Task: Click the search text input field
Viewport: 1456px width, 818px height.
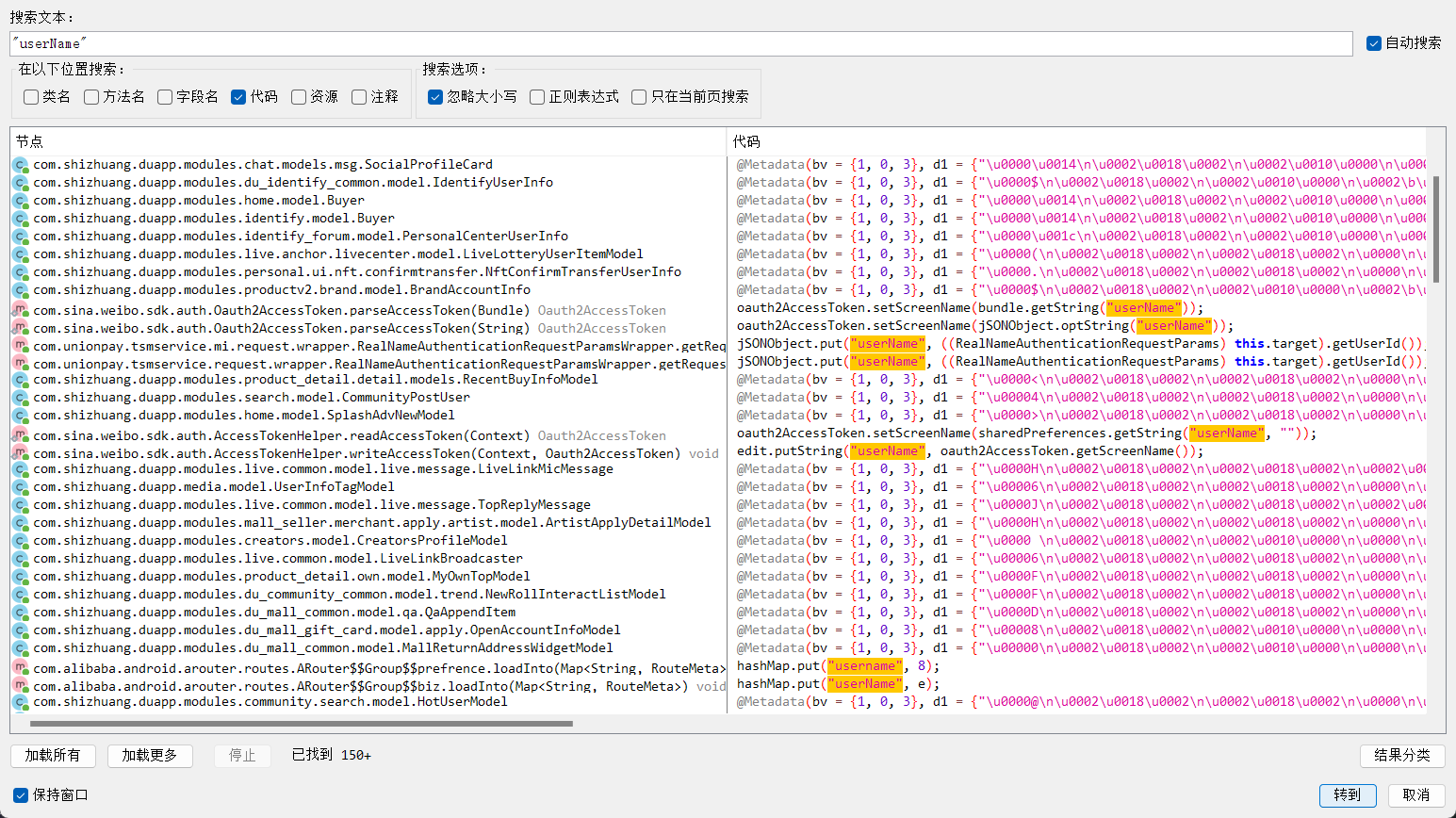Action: 681,43
